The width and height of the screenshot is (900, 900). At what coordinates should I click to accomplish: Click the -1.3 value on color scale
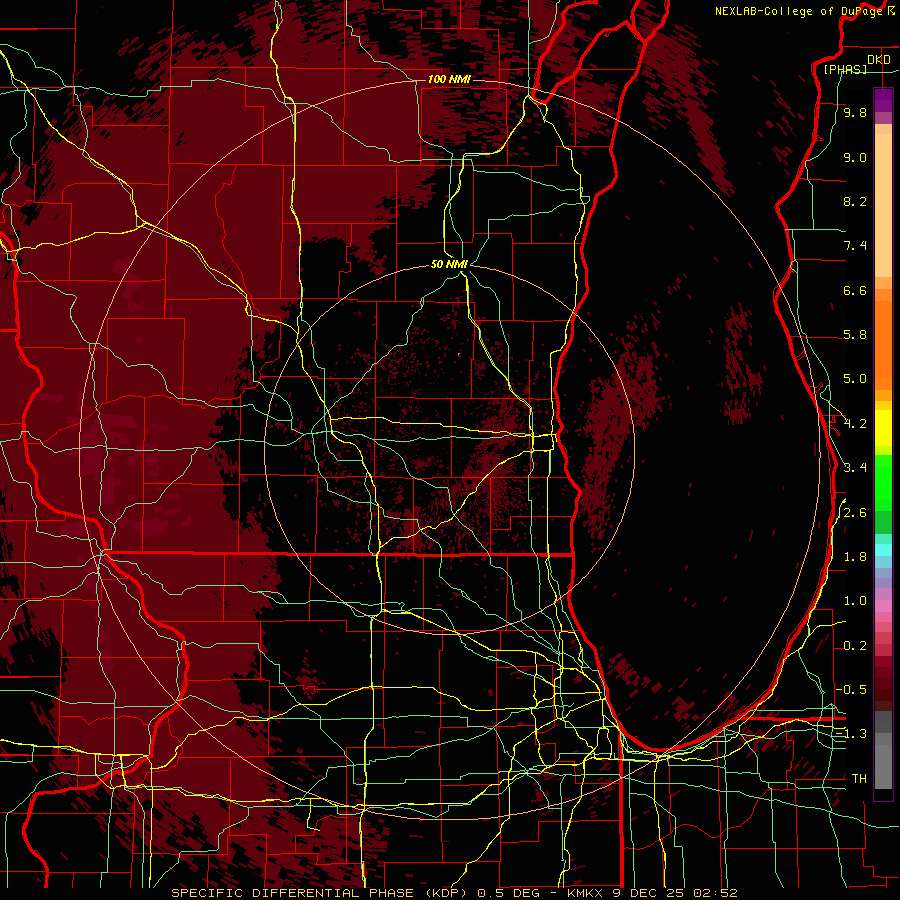[852, 734]
